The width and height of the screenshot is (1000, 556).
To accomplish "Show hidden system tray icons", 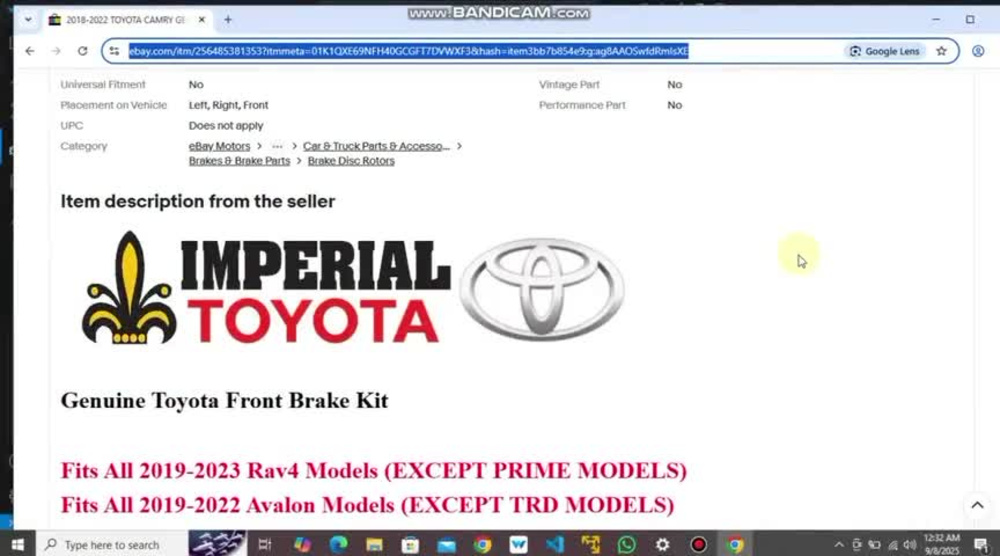I will [839, 545].
